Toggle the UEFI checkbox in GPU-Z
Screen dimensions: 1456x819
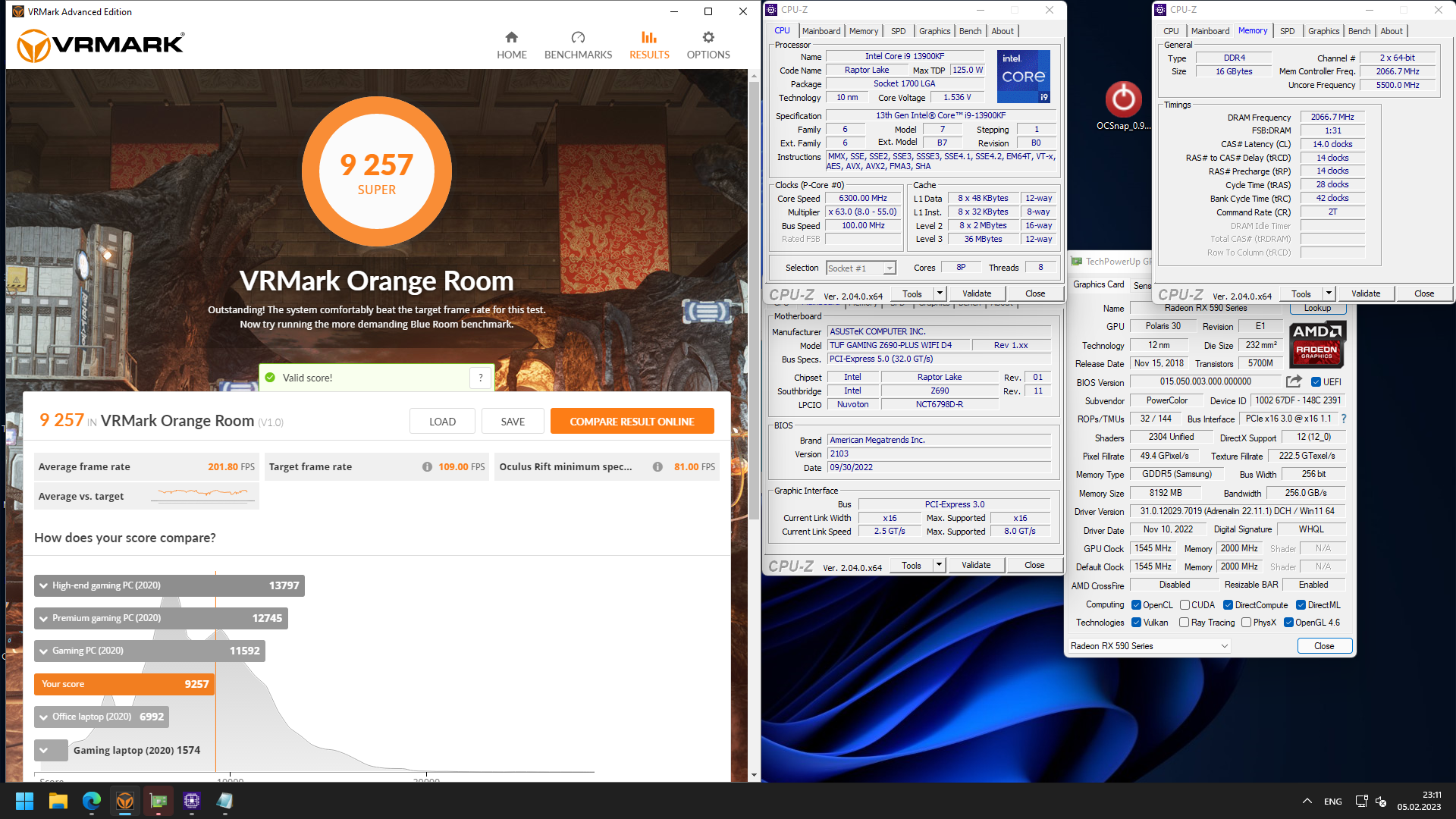pyautogui.click(x=1316, y=382)
